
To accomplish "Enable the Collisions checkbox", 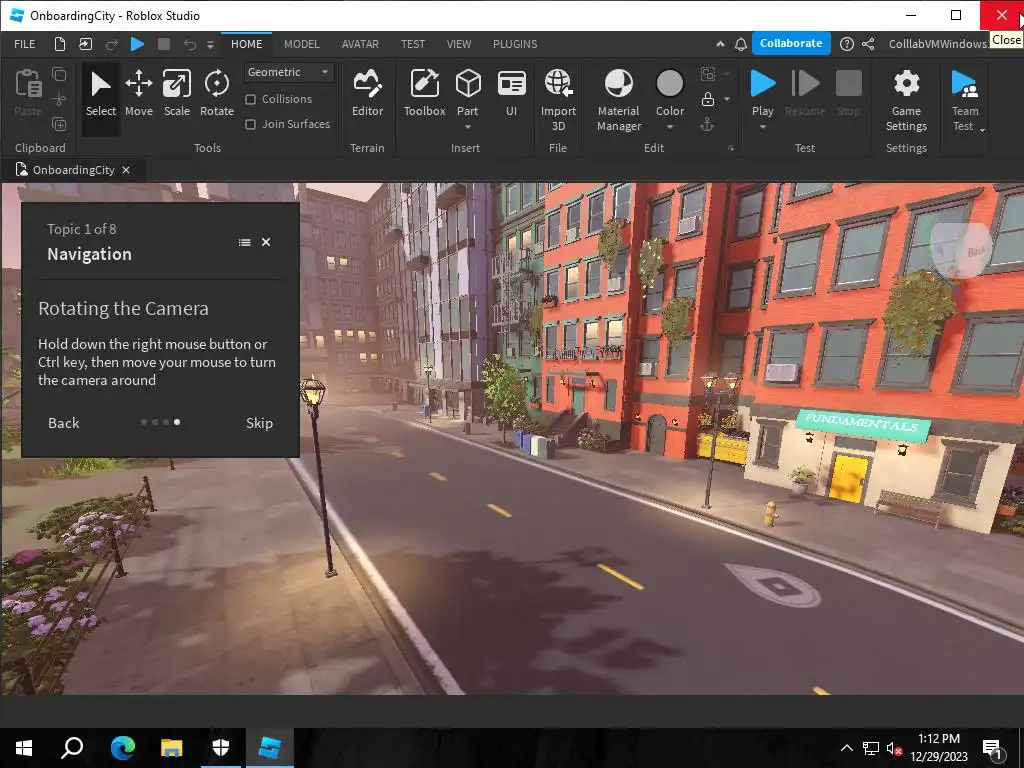I will pos(250,99).
